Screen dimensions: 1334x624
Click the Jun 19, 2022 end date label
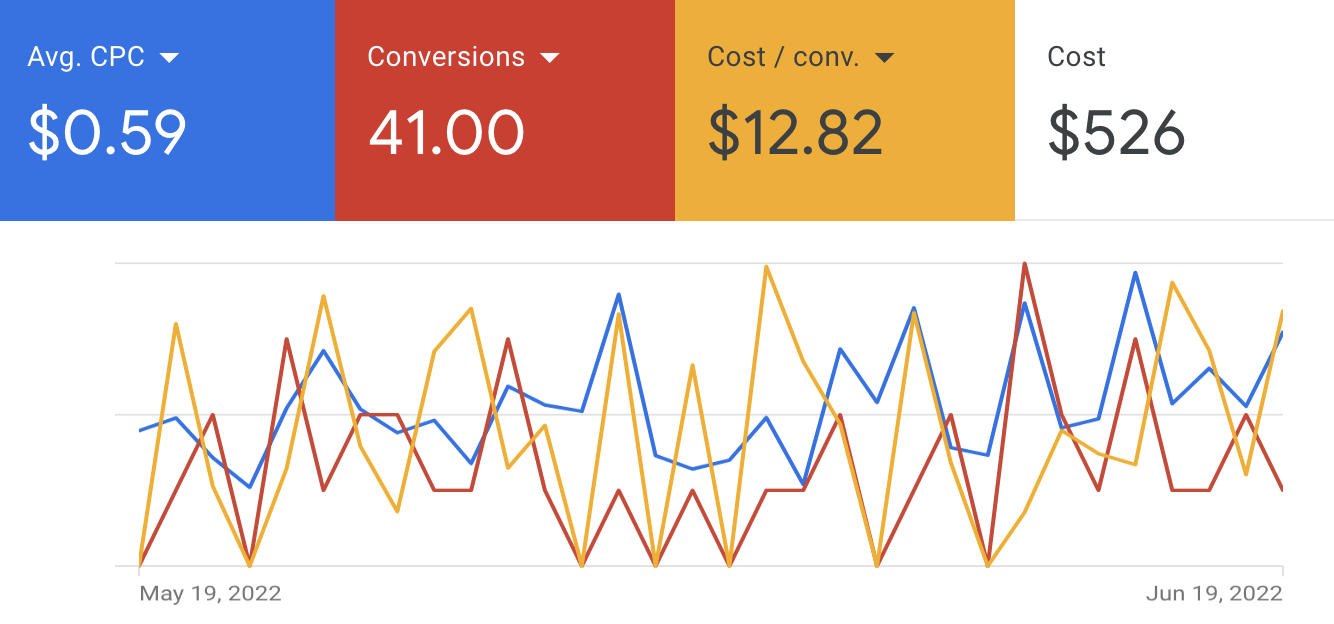[1213, 594]
